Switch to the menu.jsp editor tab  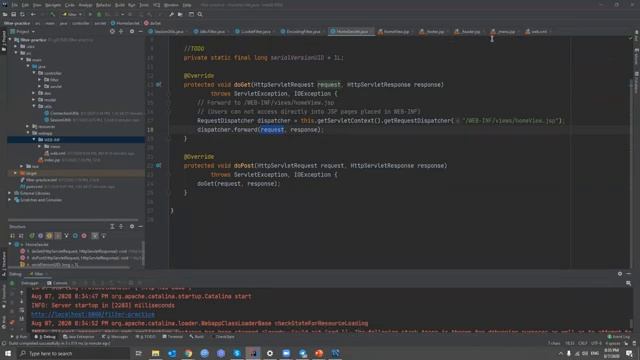point(504,31)
